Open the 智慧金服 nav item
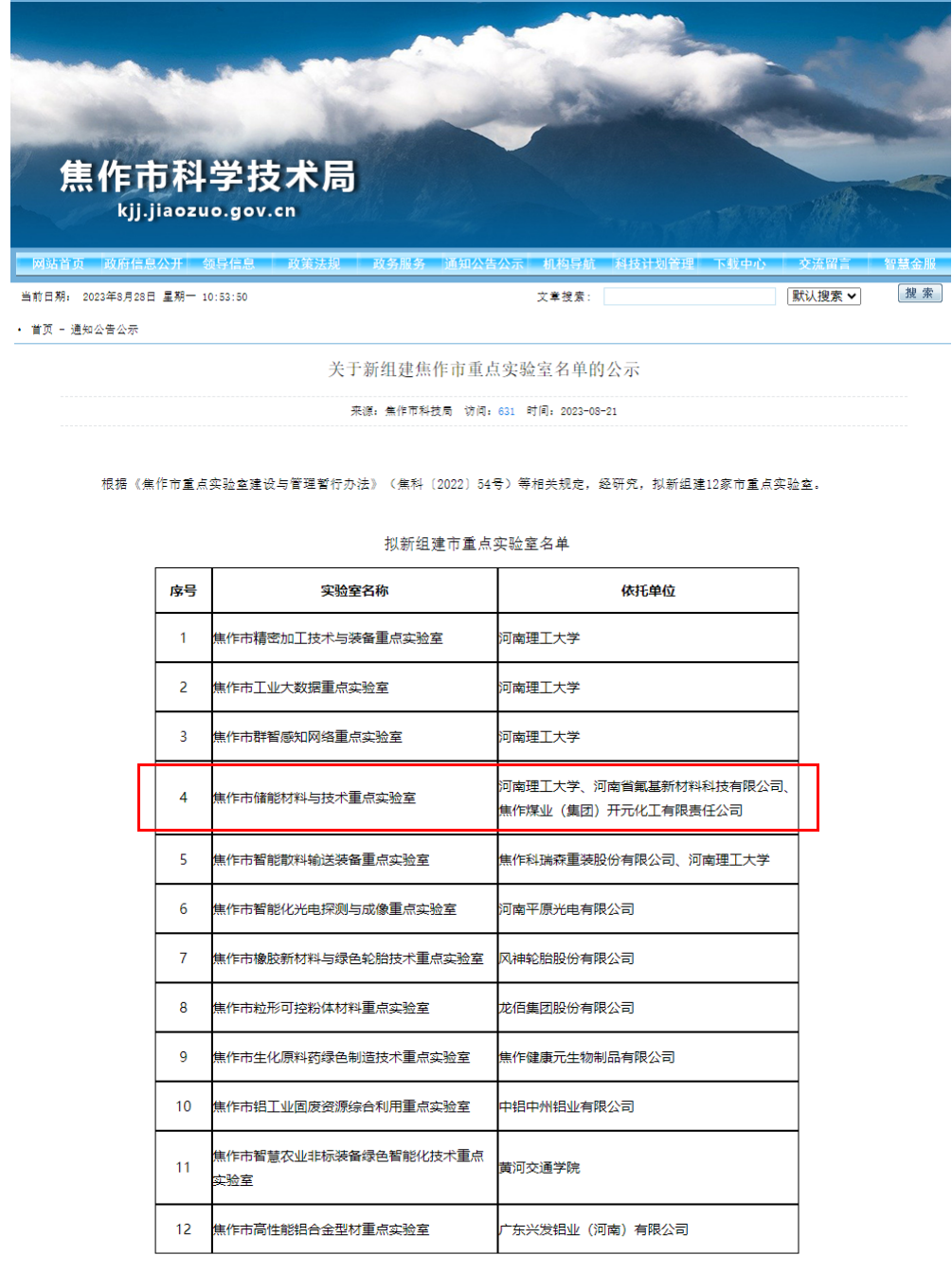Image resolution: width=952 pixels, height=1273 pixels. point(909,263)
